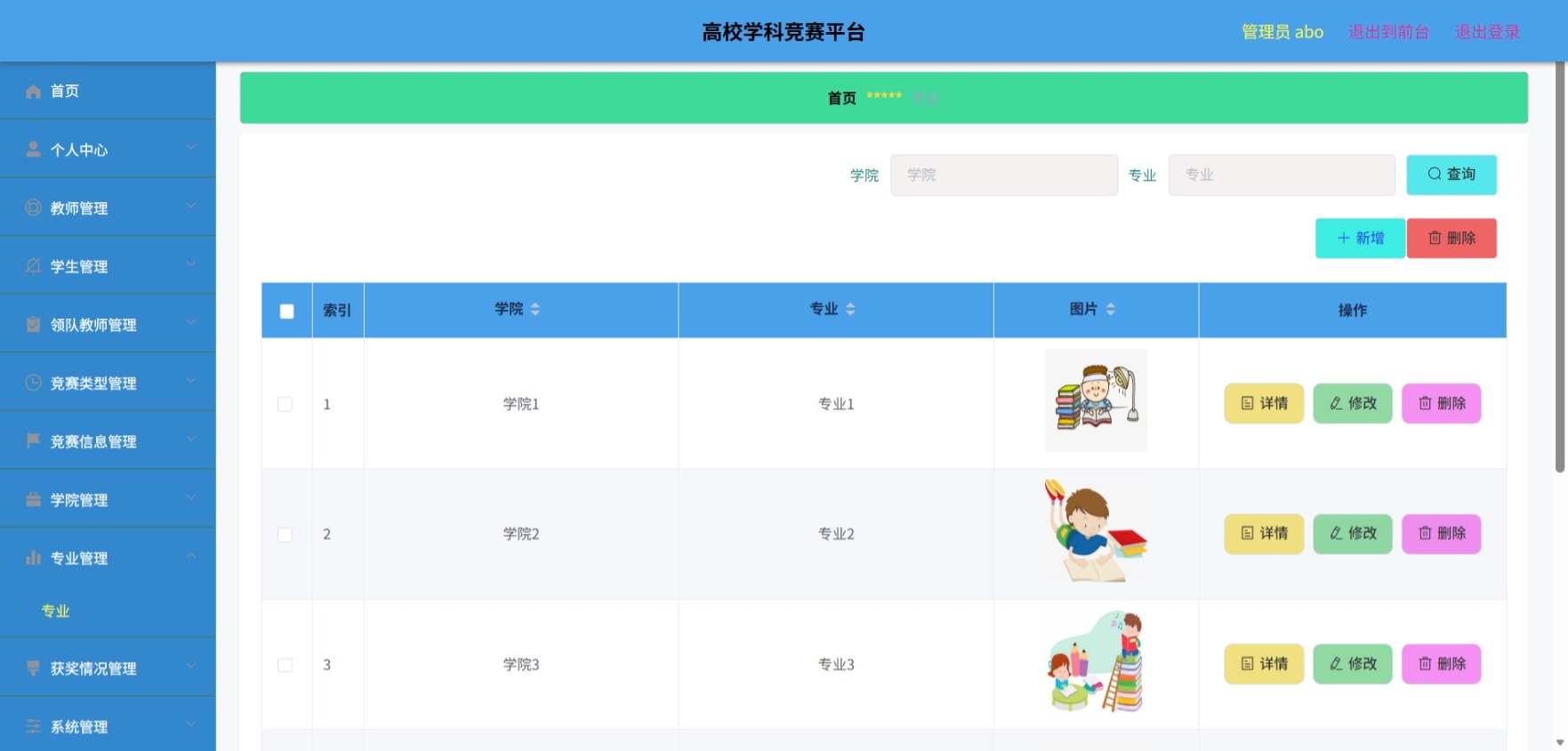The height and width of the screenshot is (751, 1568).
Task: Click the user icon for 个人中心
Action: 33,149
